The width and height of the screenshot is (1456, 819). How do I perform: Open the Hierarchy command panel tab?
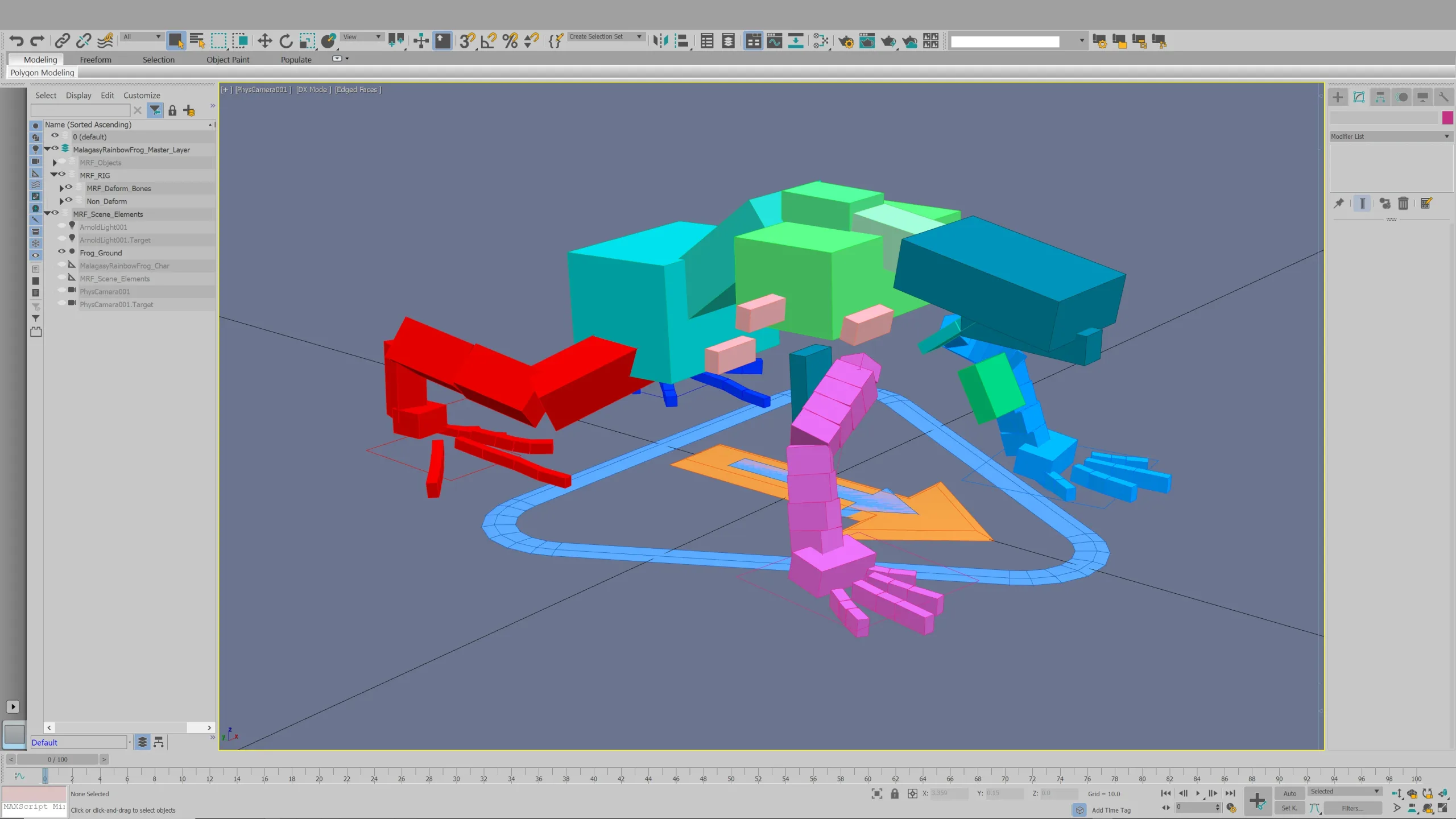click(x=1380, y=97)
